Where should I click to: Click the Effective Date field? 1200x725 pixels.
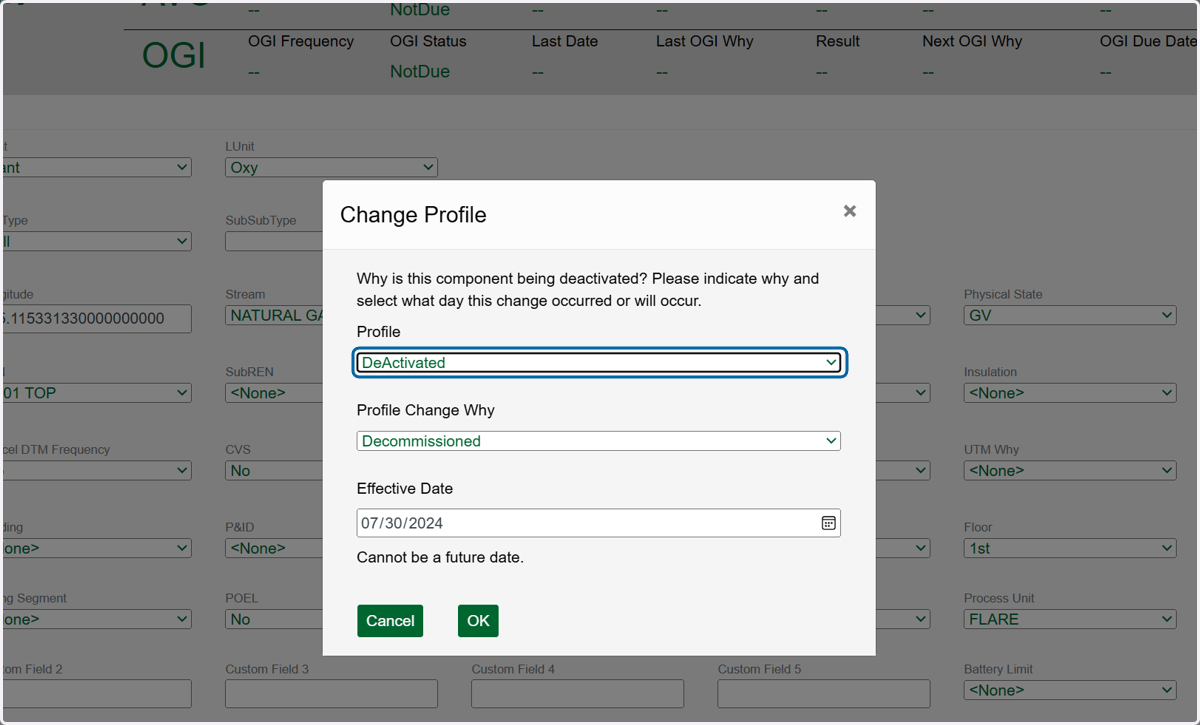pos(599,523)
